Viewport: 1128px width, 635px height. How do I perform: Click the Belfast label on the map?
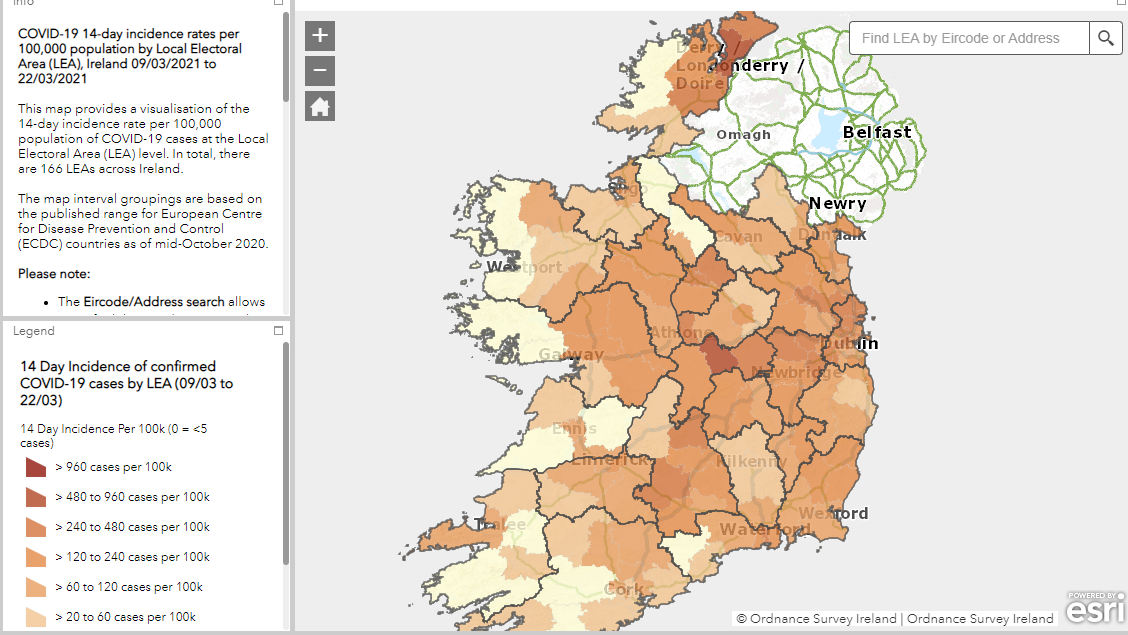tap(877, 132)
